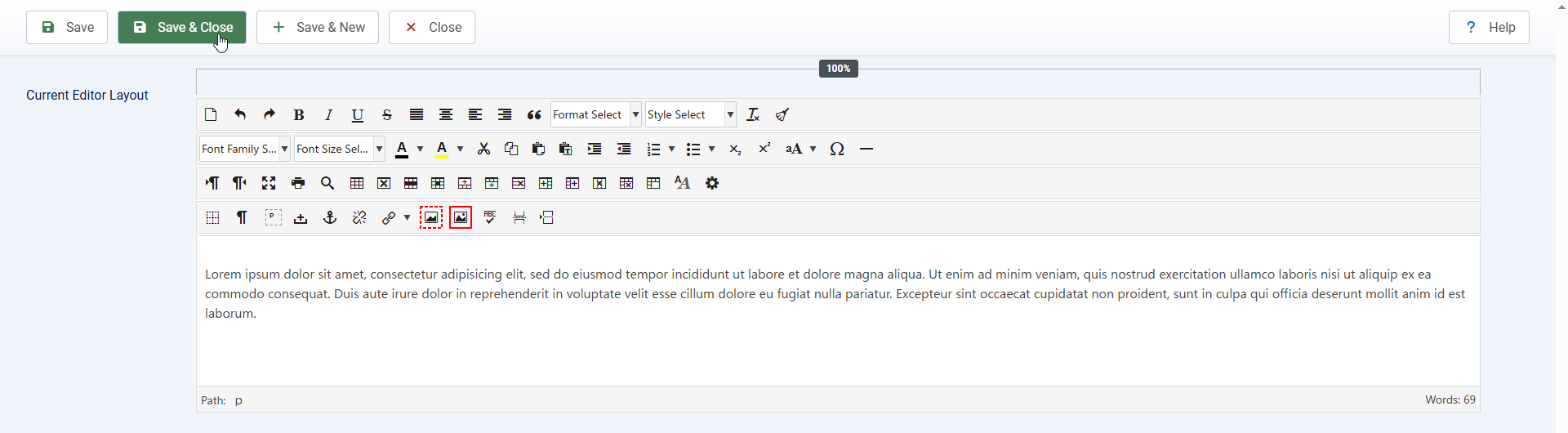Click the undo arrow icon
Image resolution: width=1568 pixels, height=433 pixels.
[x=240, y=115]
